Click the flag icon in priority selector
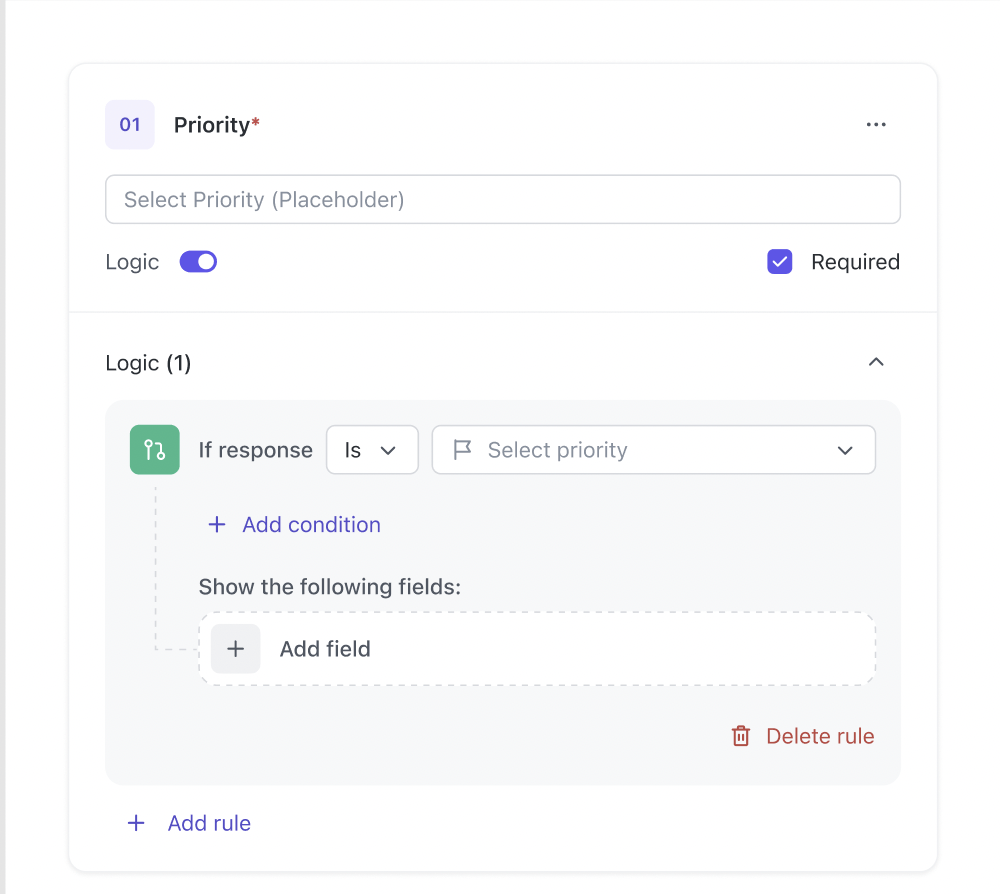Viewport: 1000px width, 894px height. (x=462, y=450)
